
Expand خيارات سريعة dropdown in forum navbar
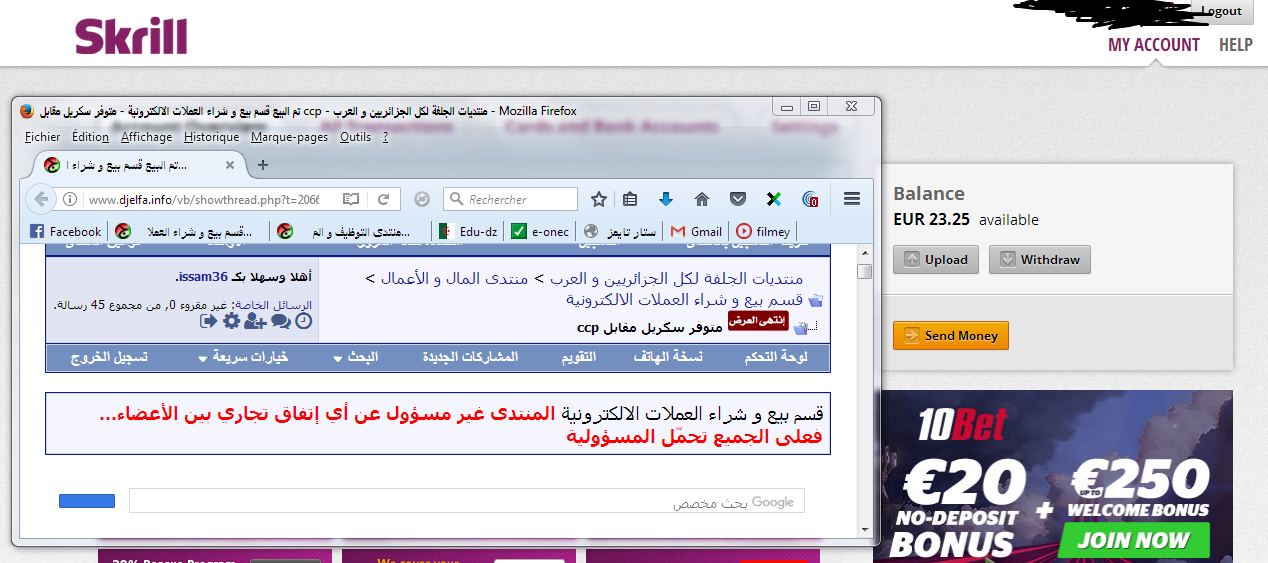pos(243,357)
